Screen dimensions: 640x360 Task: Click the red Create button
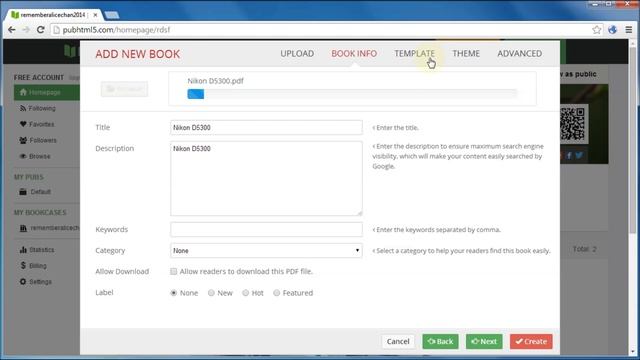pyautogui.click(x=531, y=341)
